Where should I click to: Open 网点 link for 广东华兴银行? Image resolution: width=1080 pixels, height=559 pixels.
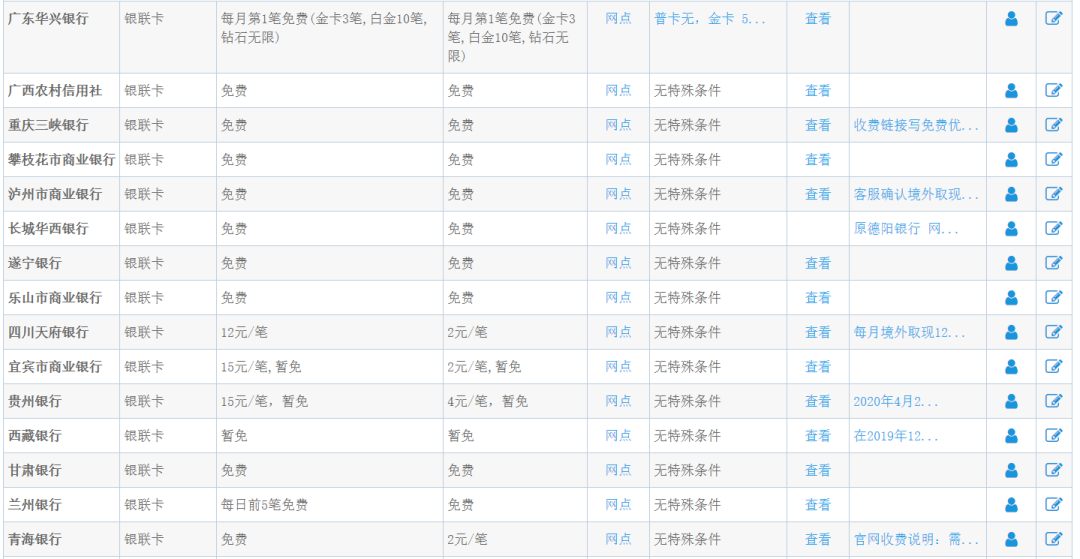tap(618, 19)
